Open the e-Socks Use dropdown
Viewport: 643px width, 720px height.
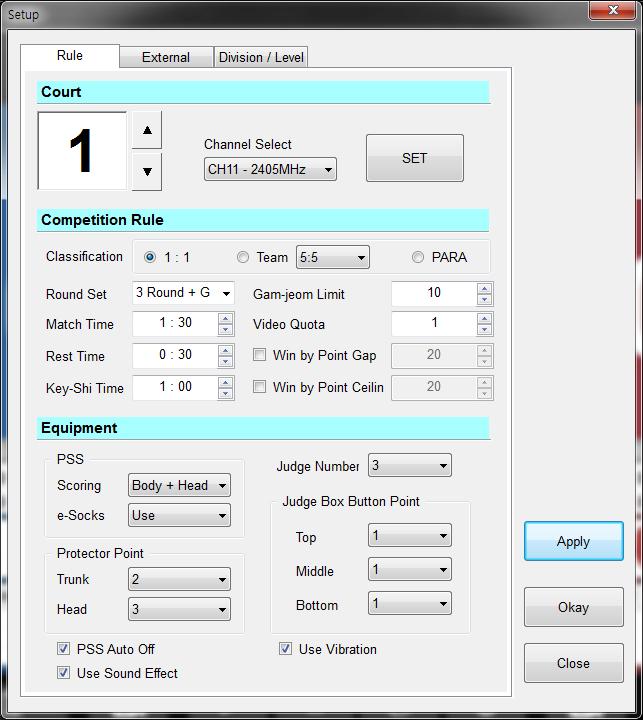click(x=180, y=515)
